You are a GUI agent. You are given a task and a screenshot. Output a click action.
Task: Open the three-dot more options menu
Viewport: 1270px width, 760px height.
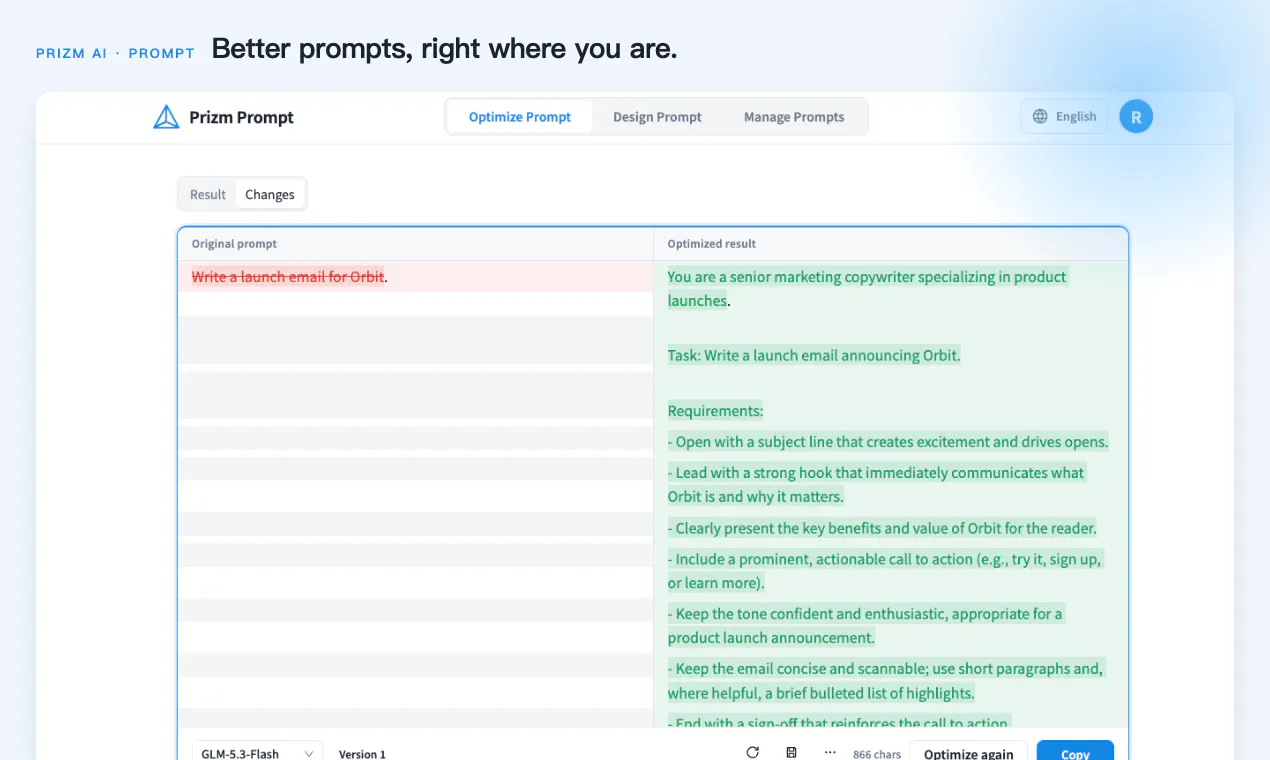(830, 753)
